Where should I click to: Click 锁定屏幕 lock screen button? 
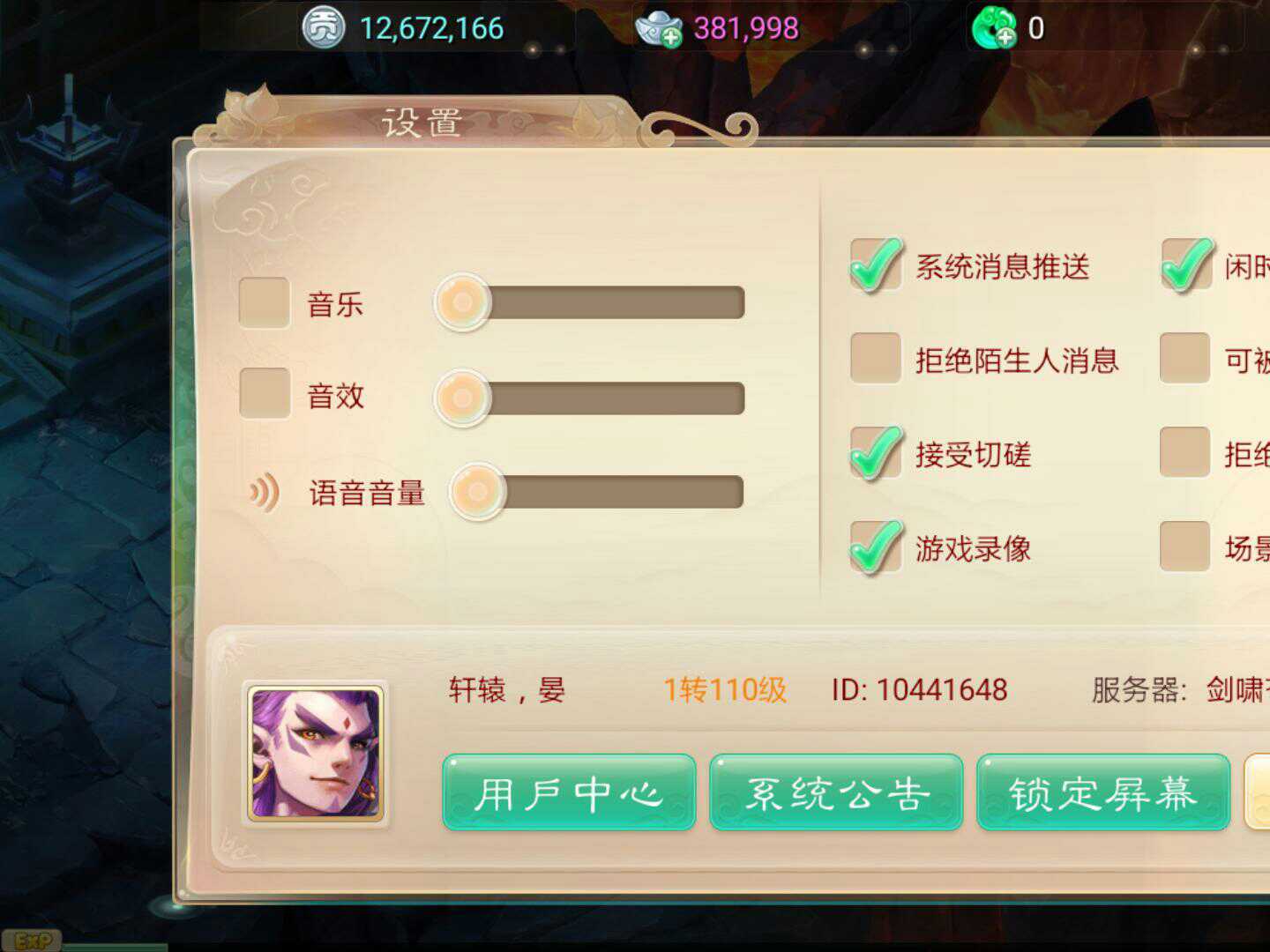coord(1103,792)
